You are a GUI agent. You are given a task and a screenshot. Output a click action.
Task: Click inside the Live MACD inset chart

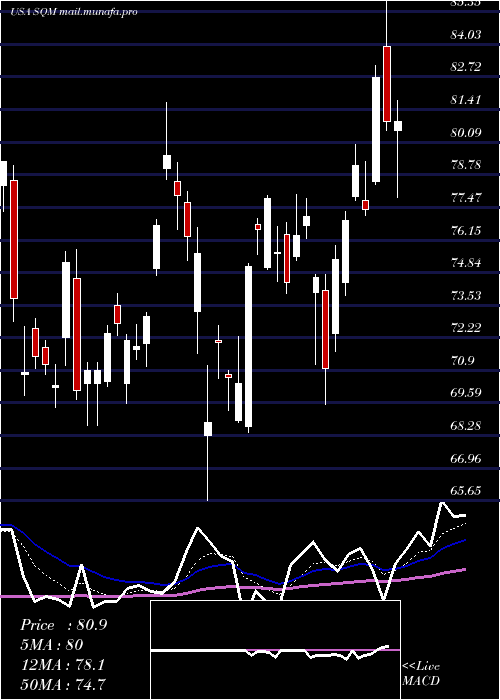coord(275,650)
